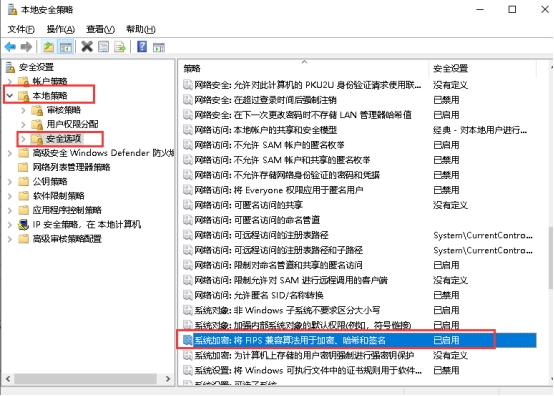Click the policy list vertical scrollbar thumb
554x396 pixels.
551,257
